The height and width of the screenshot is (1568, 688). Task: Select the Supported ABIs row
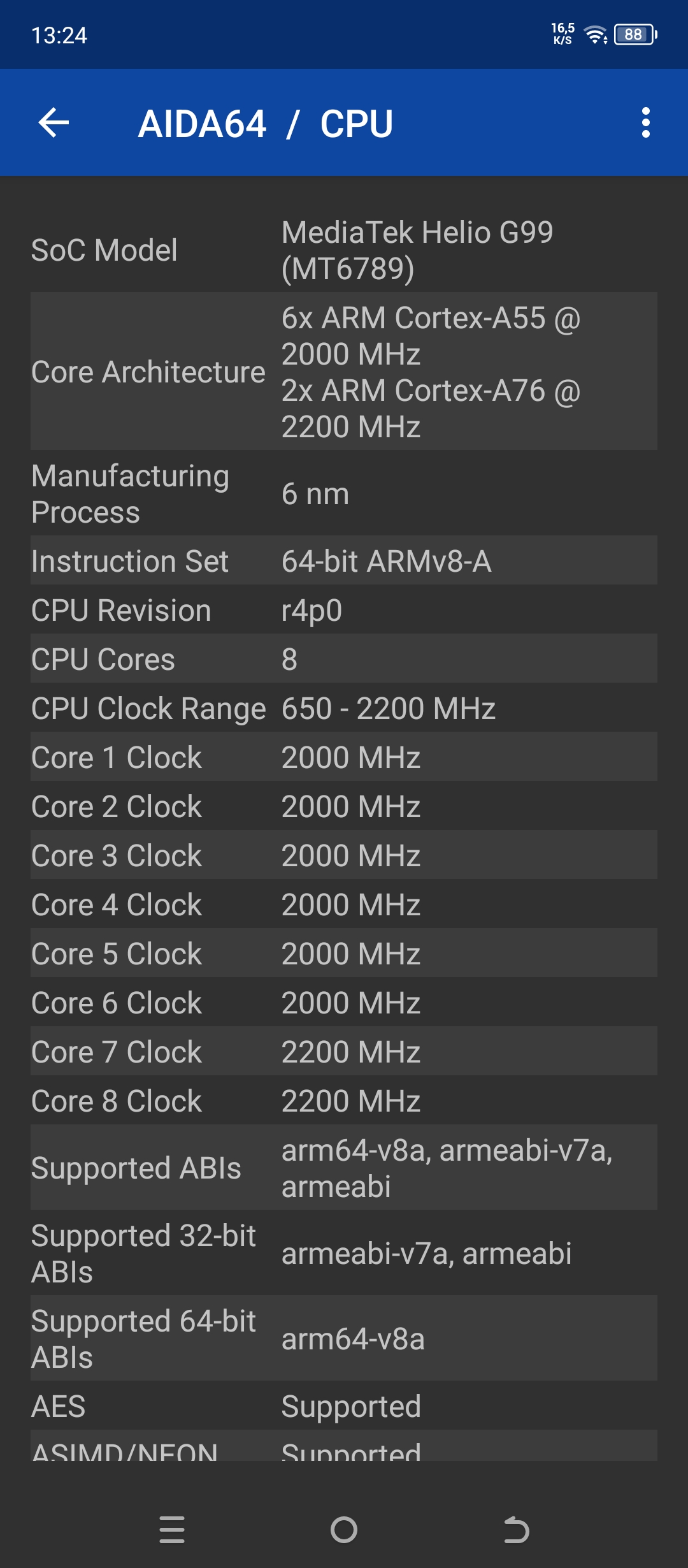(344, 1168)
